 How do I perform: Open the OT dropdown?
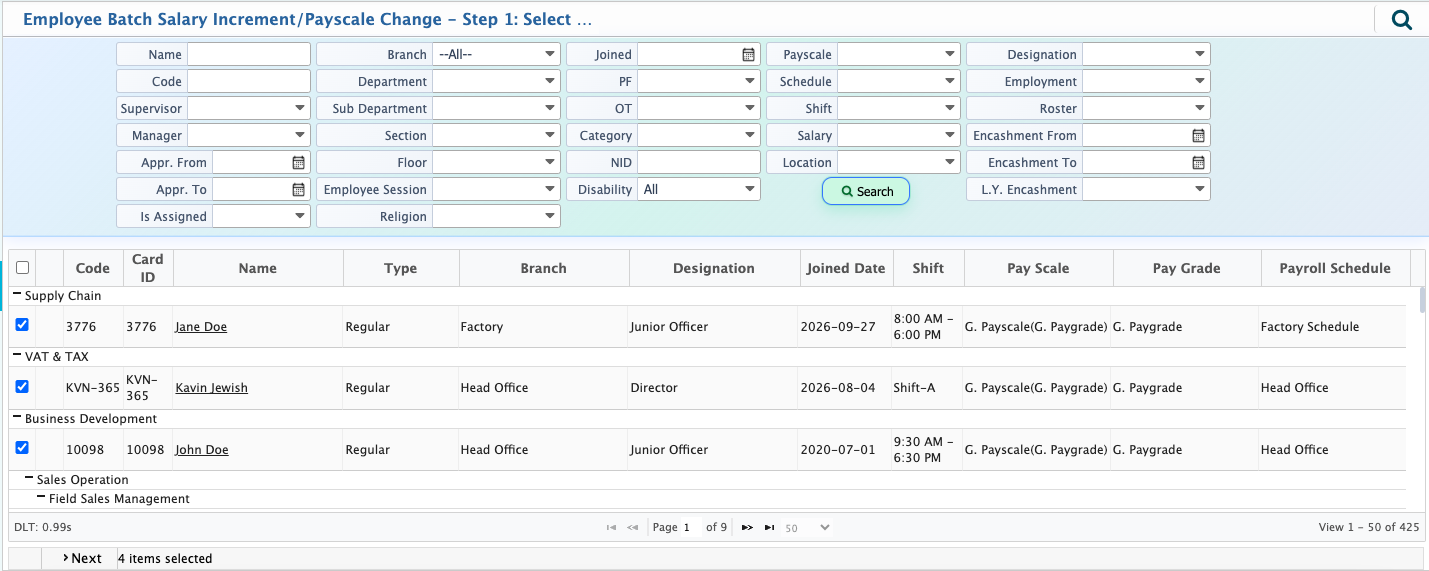pyautogui.click(x=699, y=109)
